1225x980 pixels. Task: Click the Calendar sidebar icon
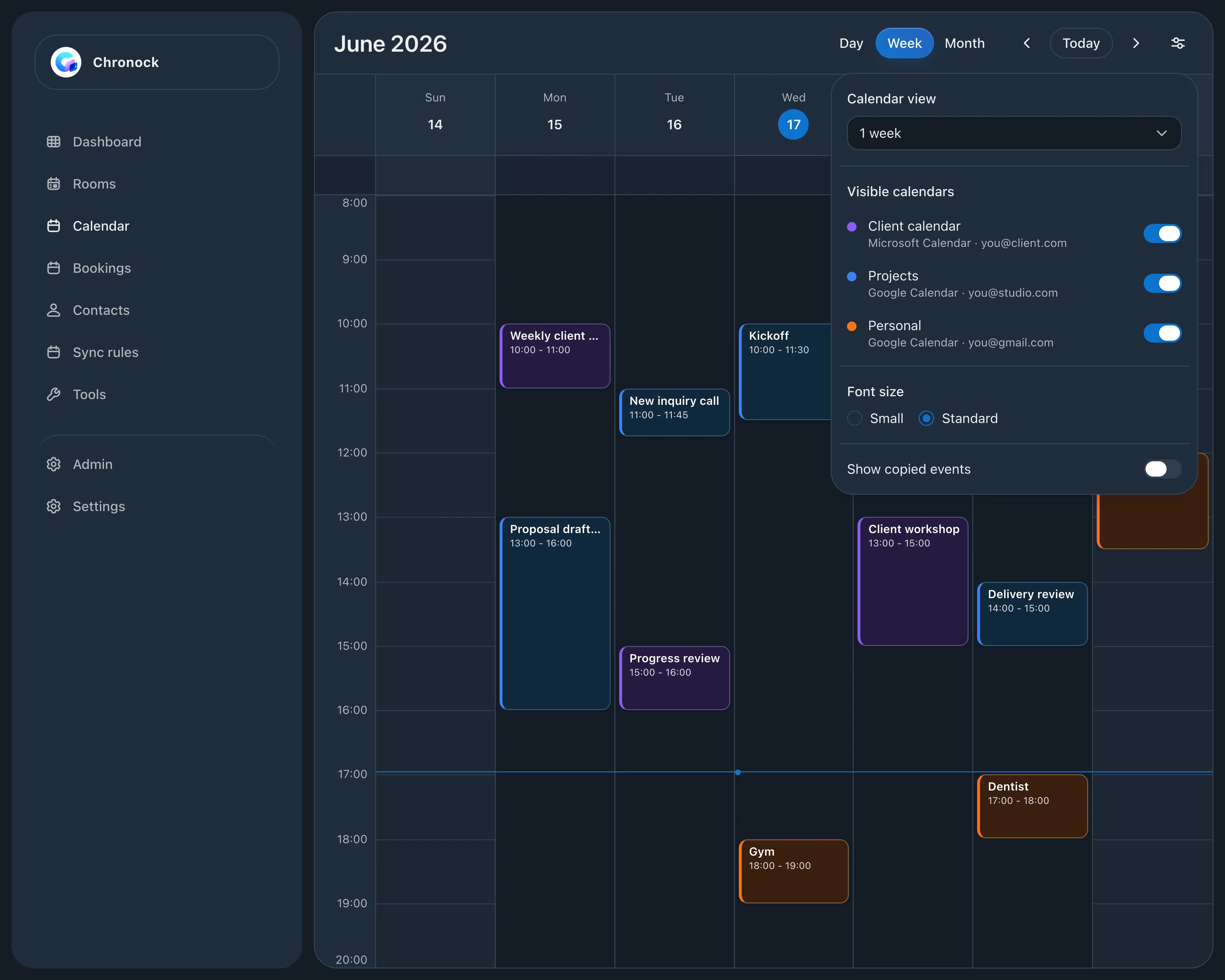[53, 226]
